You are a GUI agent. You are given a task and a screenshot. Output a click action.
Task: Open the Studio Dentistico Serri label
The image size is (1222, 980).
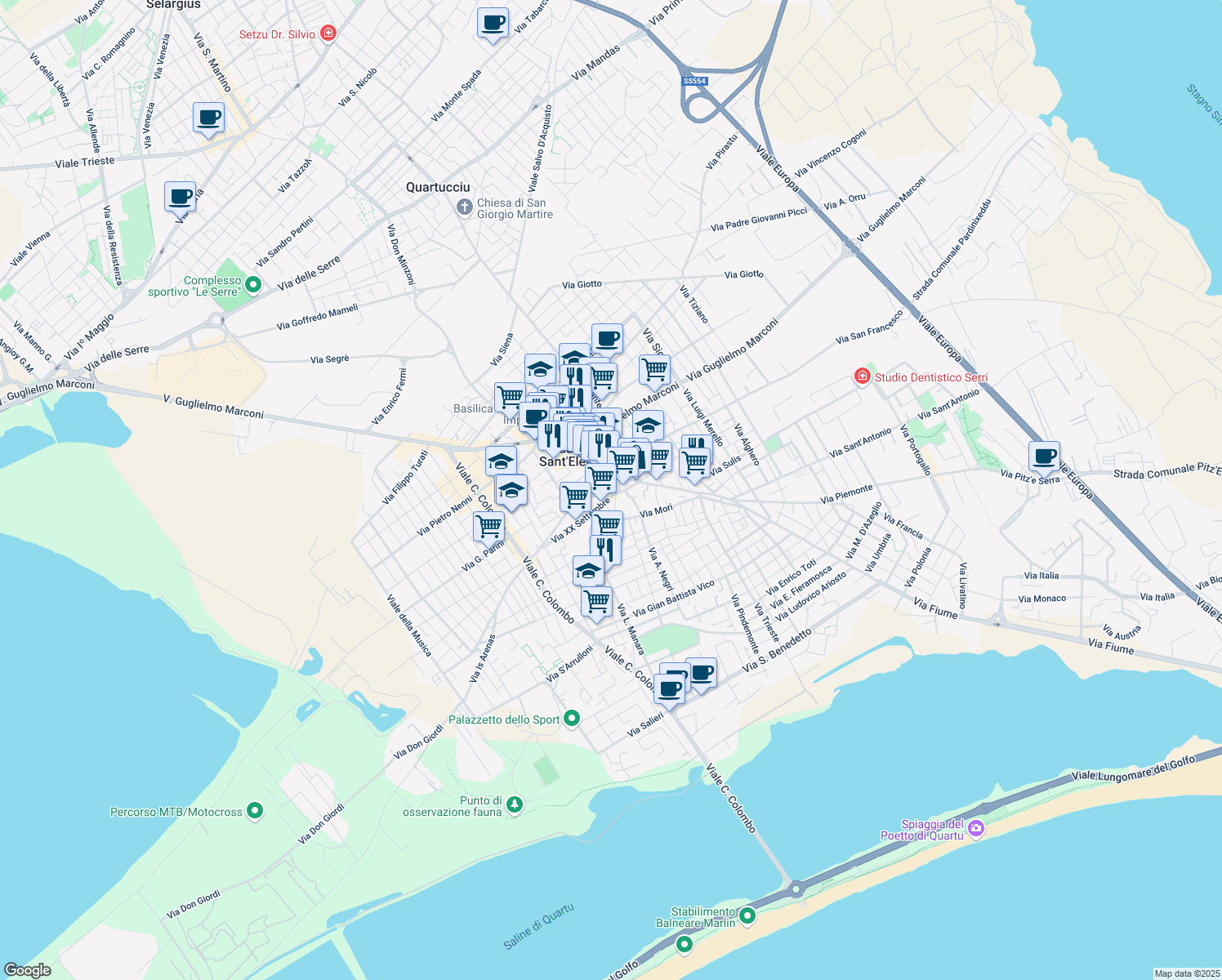point(931,377)
